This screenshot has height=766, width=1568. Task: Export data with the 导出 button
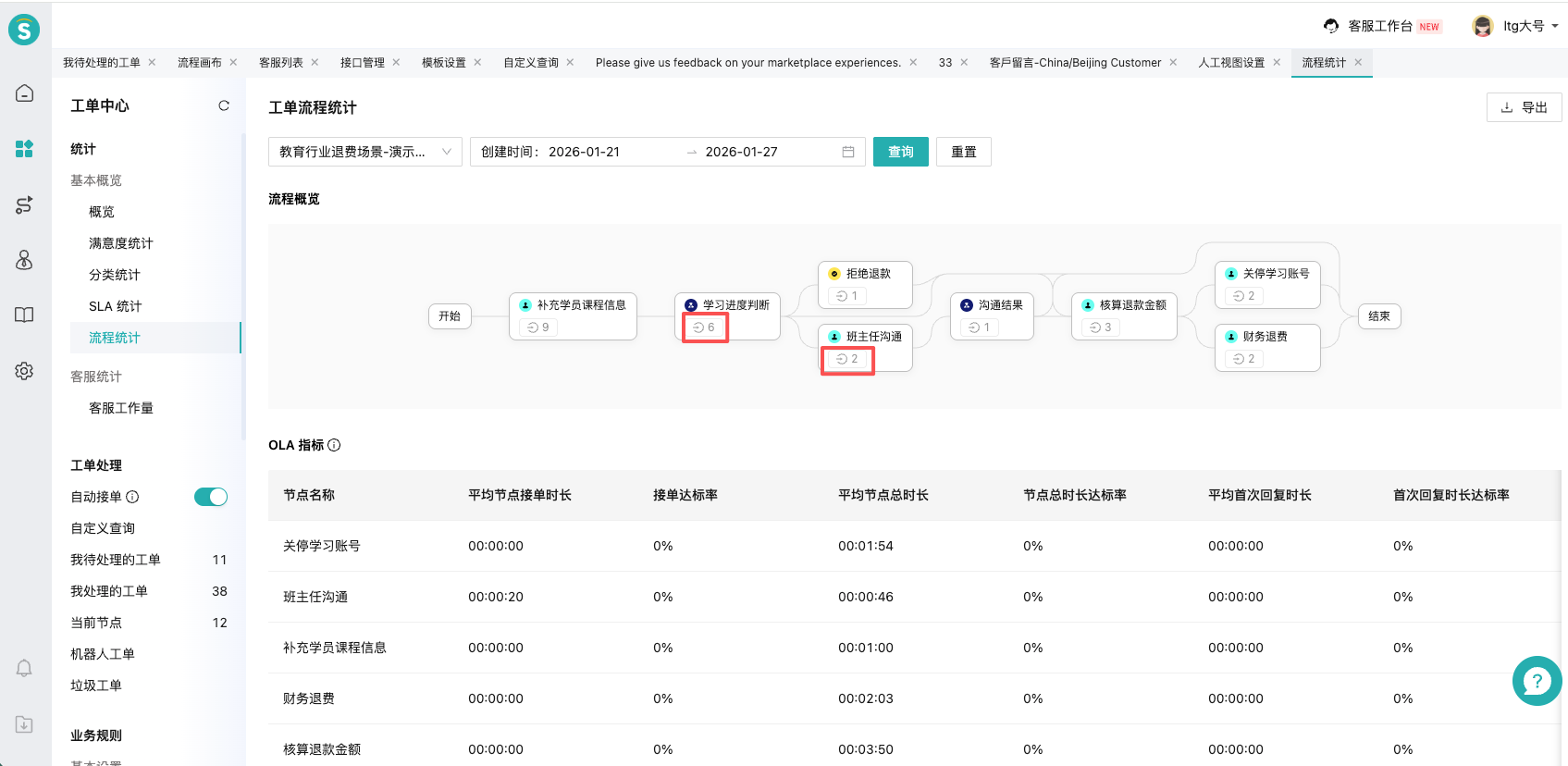[x=1524, y=107]
